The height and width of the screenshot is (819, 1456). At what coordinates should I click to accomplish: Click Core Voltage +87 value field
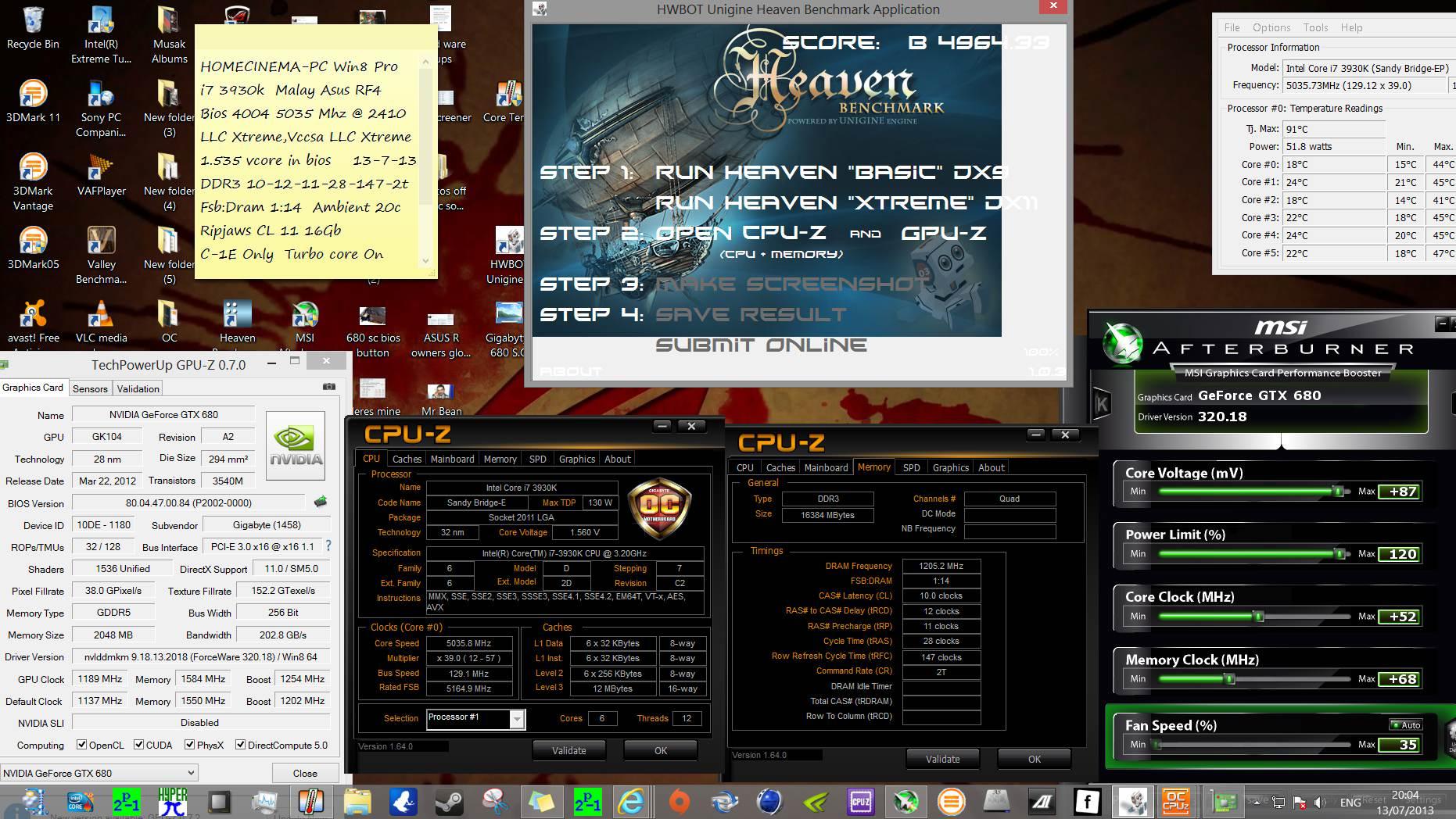point(1399,492)
